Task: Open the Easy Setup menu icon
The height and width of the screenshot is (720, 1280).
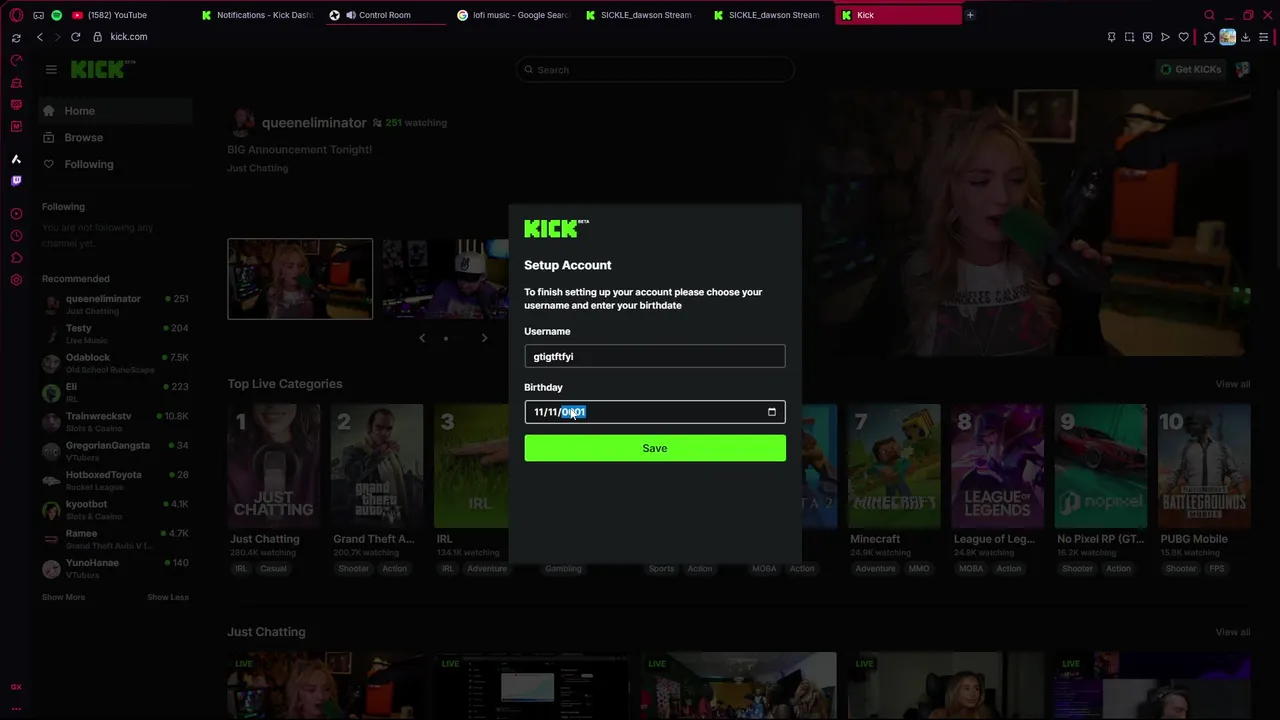Action: (x=1264, y=37)
